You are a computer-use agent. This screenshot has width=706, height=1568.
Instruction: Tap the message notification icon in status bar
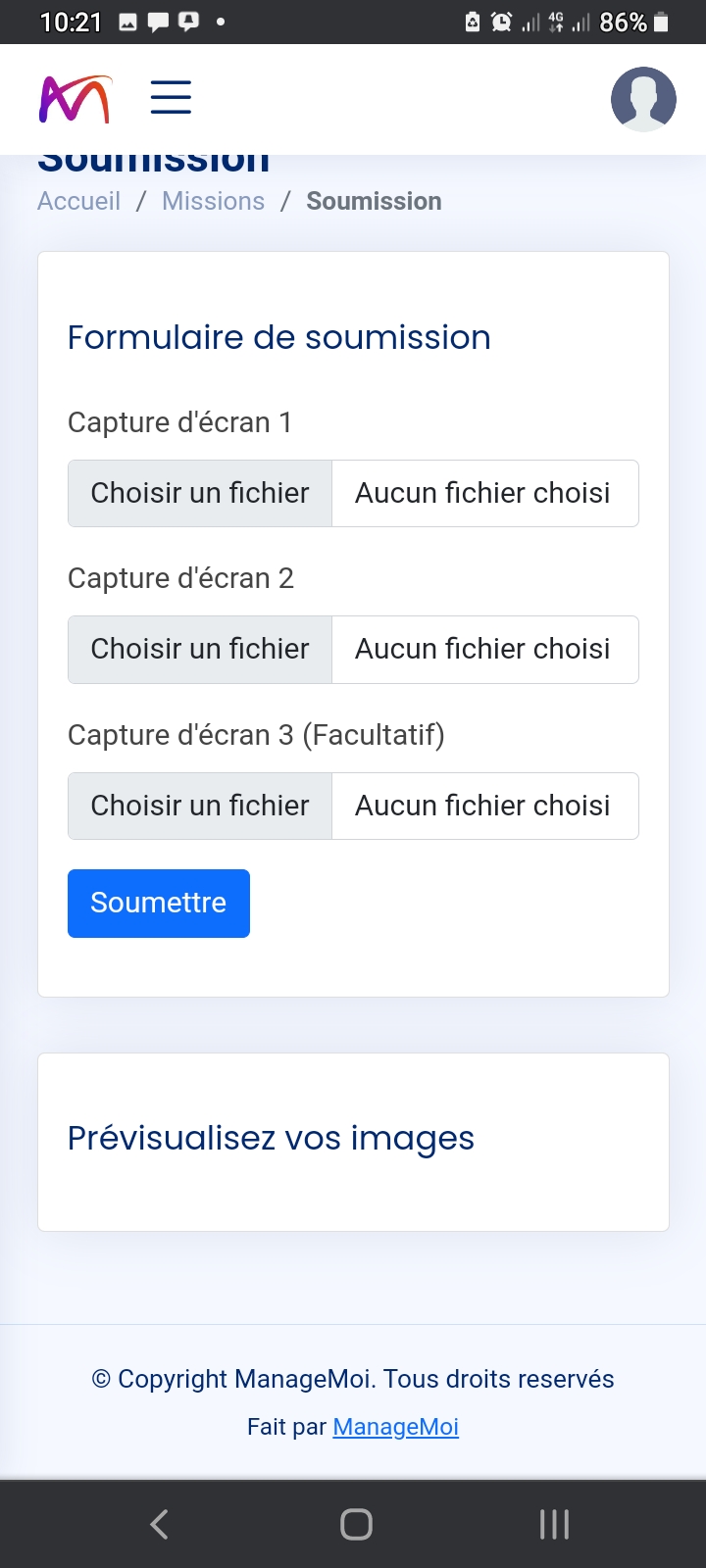(158, 22)
